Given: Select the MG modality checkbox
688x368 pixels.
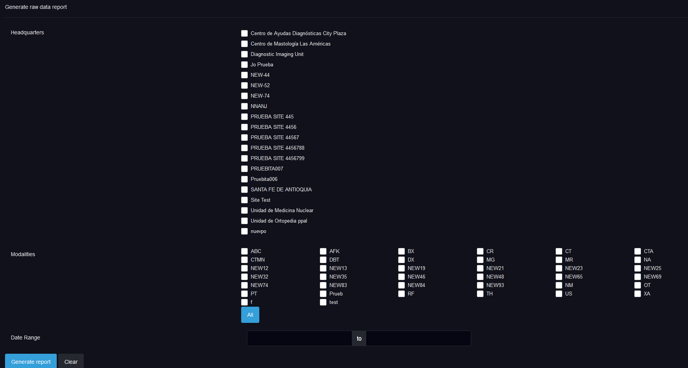Looking at the screenshot, I should click(480, 260).
